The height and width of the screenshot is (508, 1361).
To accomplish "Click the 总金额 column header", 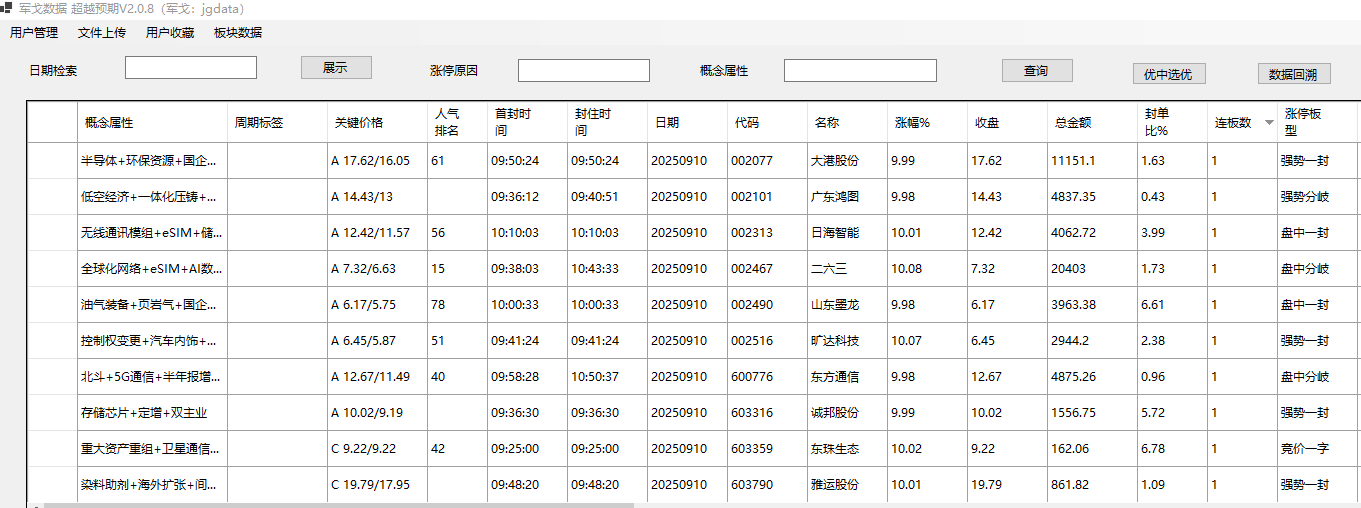I will pos(1091,122).
